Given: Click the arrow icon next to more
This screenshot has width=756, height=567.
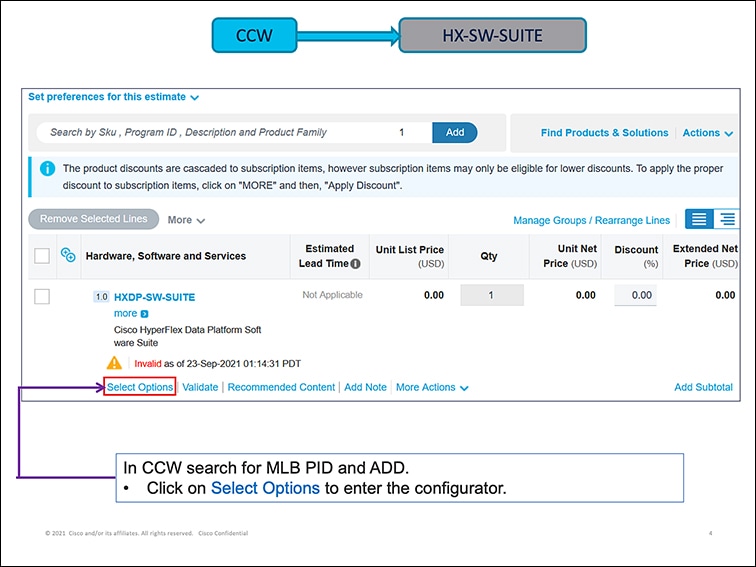Looking at the screenshot, I should coord(144,314).
